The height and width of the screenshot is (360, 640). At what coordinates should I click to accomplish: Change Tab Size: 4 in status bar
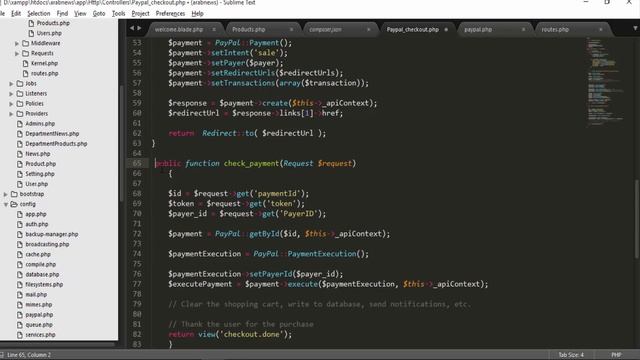tap(571, 355)
